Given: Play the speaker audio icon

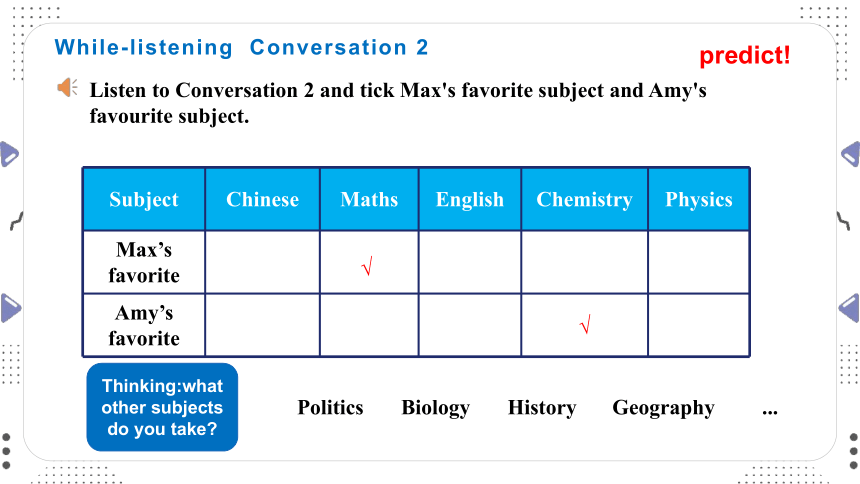Looking at the screenshot, I should pyautogui.click(x=67, y=88).
